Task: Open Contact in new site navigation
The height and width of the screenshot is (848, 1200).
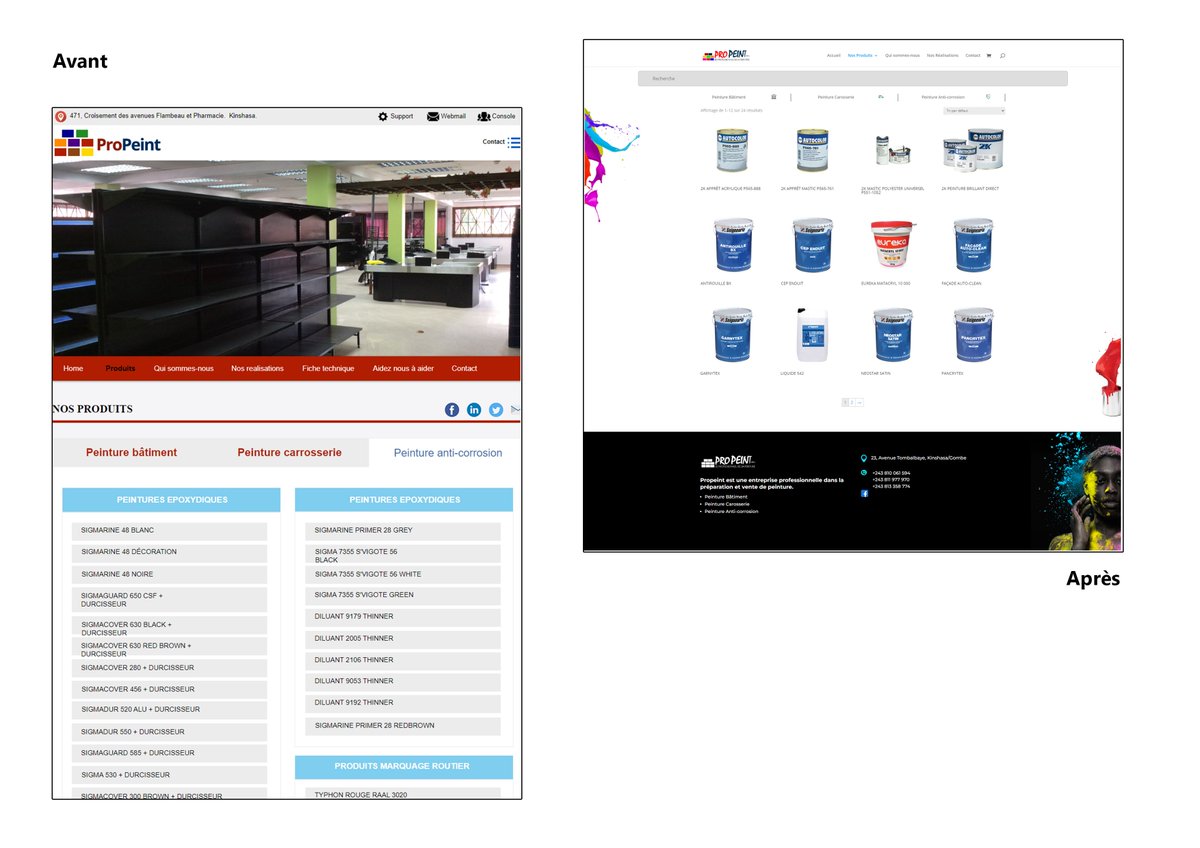Action: pos(972,55)
